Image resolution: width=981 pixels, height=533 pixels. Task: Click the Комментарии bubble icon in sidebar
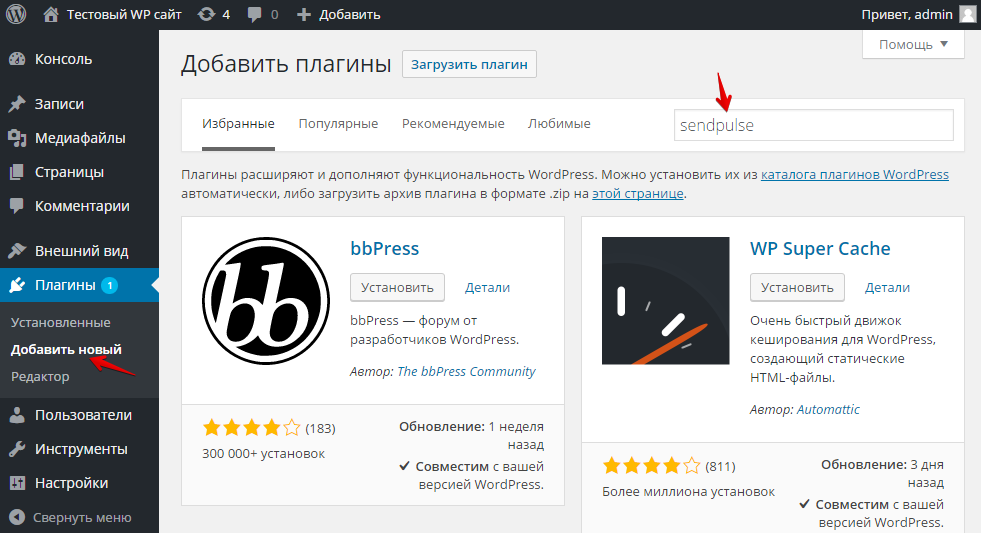[x=17, y=206]
